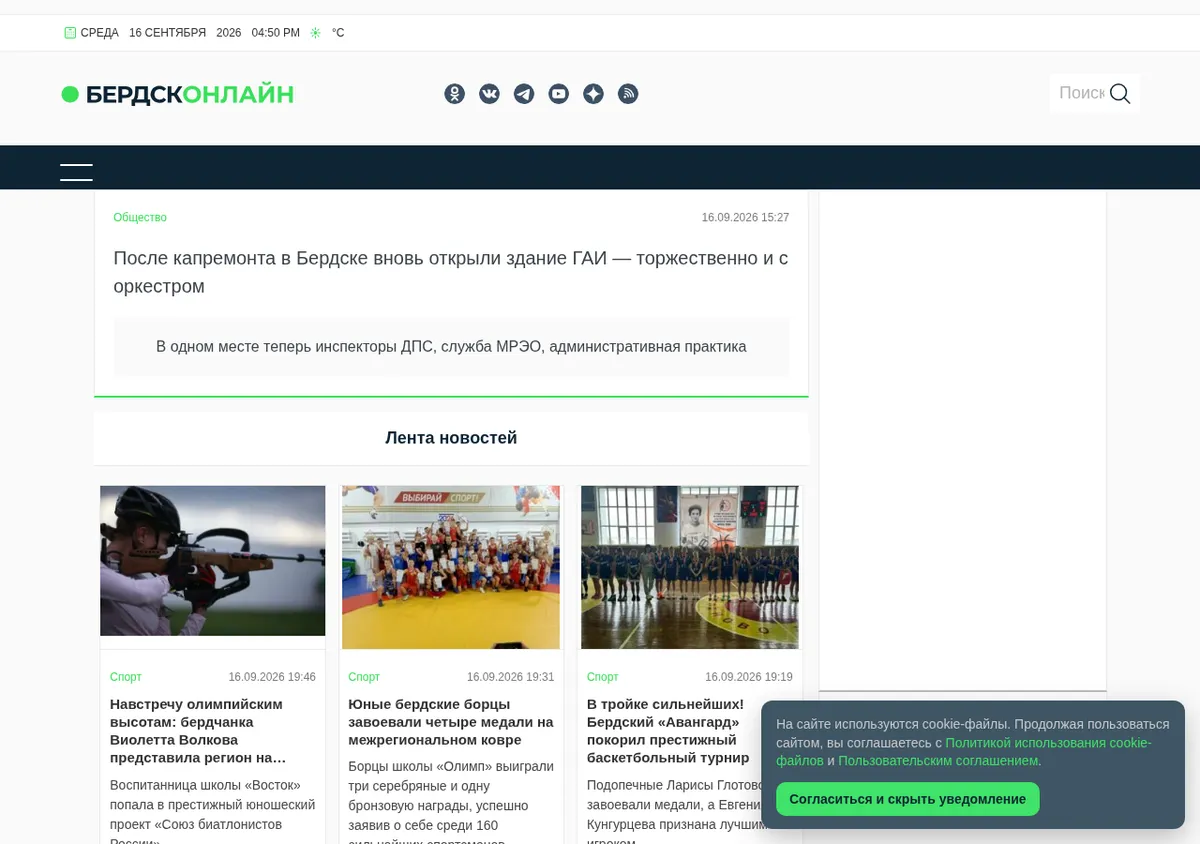Open the YouTube channel icon
The height and width of the screenshot is (844, 1200).
click(x=559, y=94)
